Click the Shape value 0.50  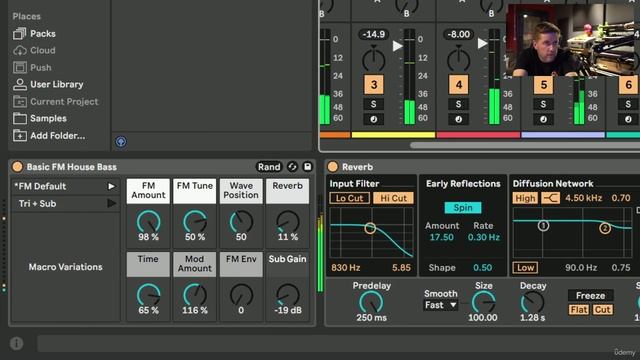pyautogui.click(x=482, y=268)
